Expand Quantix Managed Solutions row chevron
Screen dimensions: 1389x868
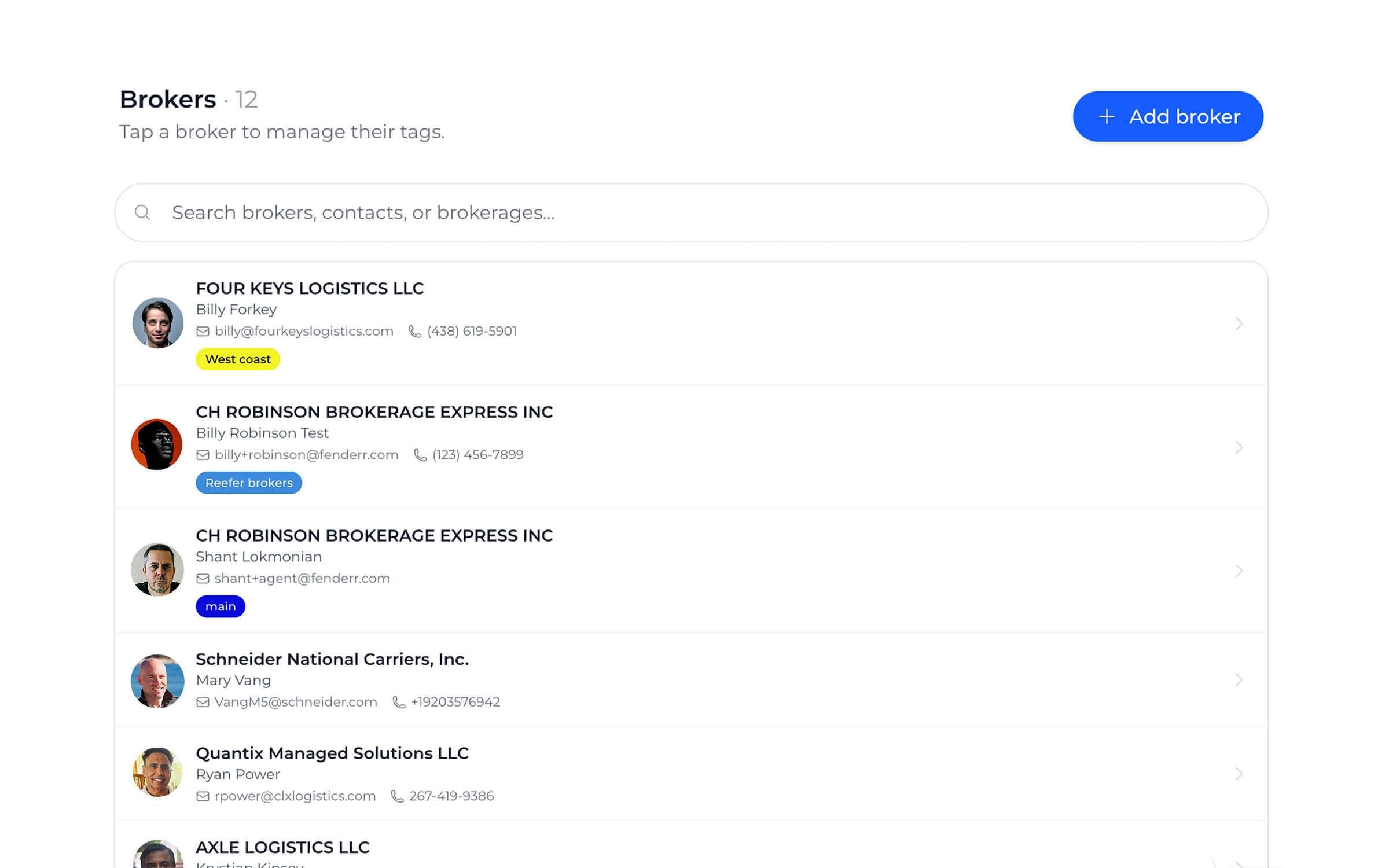1239,774
